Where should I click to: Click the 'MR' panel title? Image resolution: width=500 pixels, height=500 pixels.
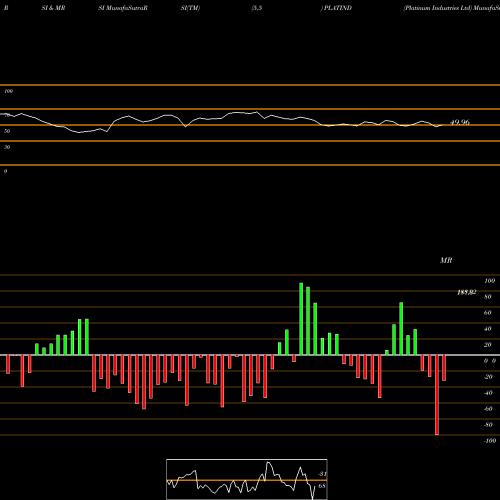(446, 260)
